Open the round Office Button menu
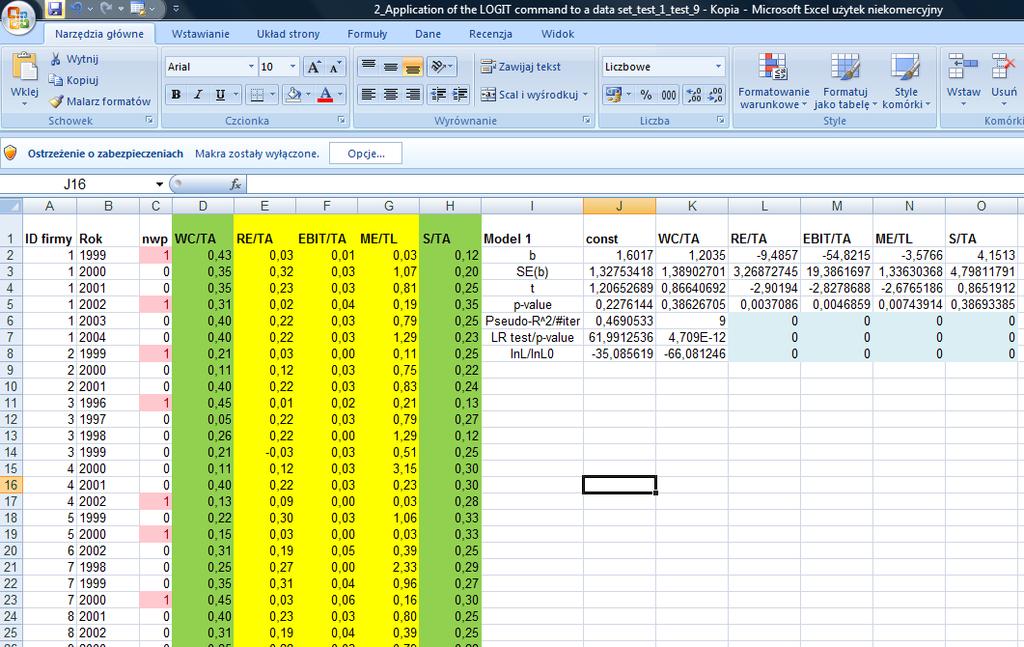This screenshot has height=647, width=1024. click(18, 18)
